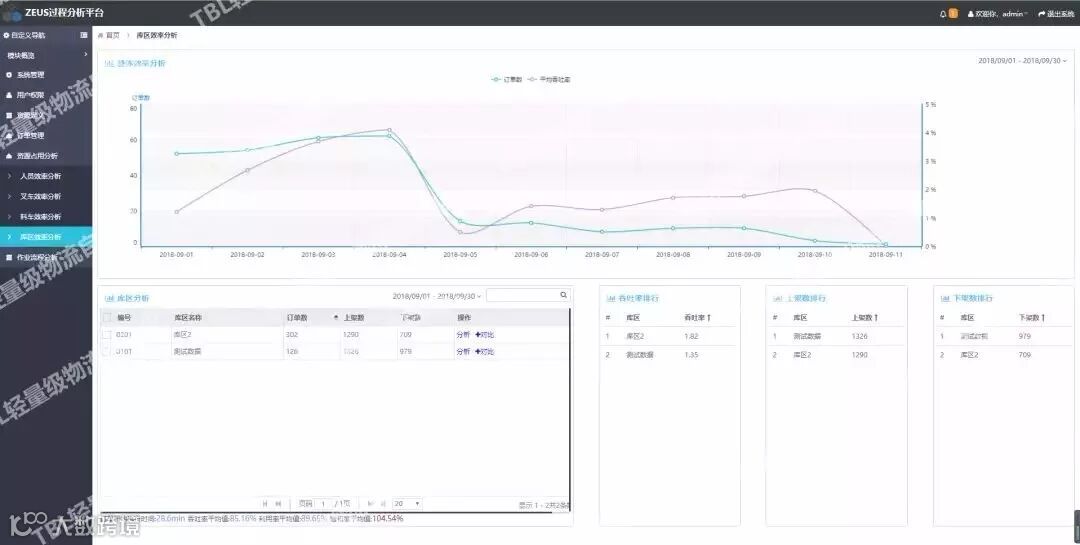1080x545 pixels.
Task: Click value 979 in 下架数排行
Action: click(x=1025, y=336)
